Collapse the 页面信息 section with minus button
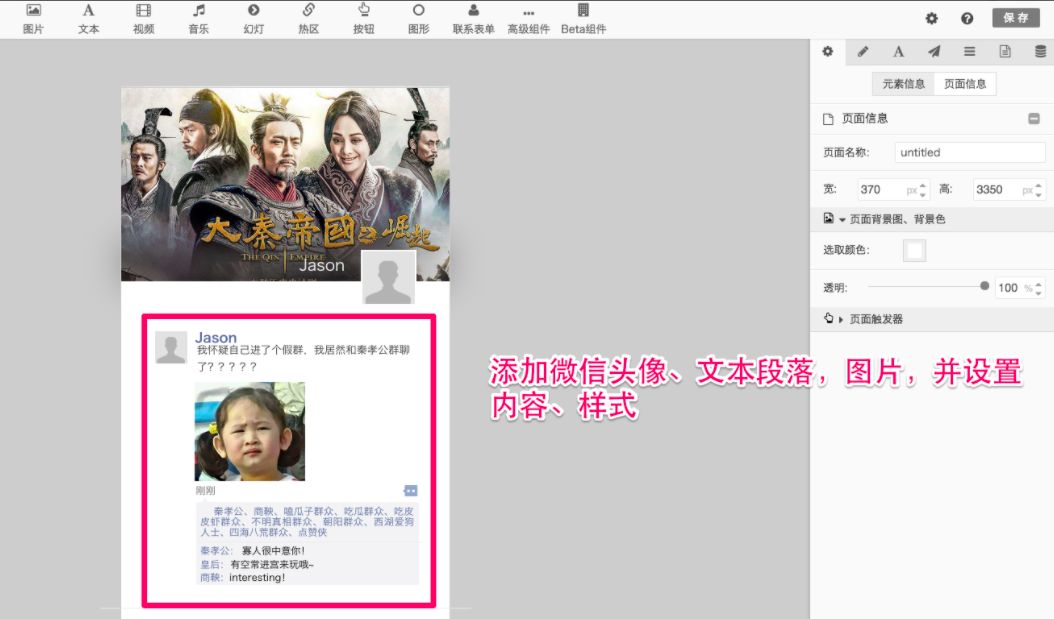 click(1033, 119)
